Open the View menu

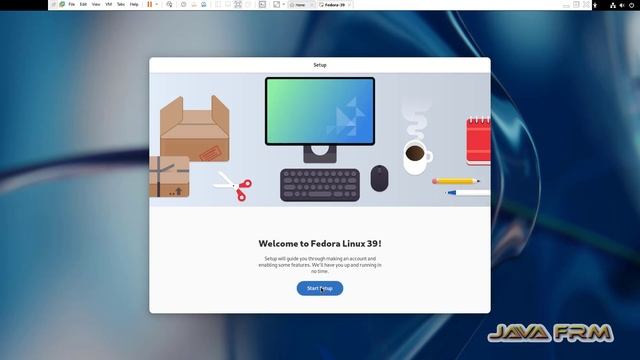96,4
